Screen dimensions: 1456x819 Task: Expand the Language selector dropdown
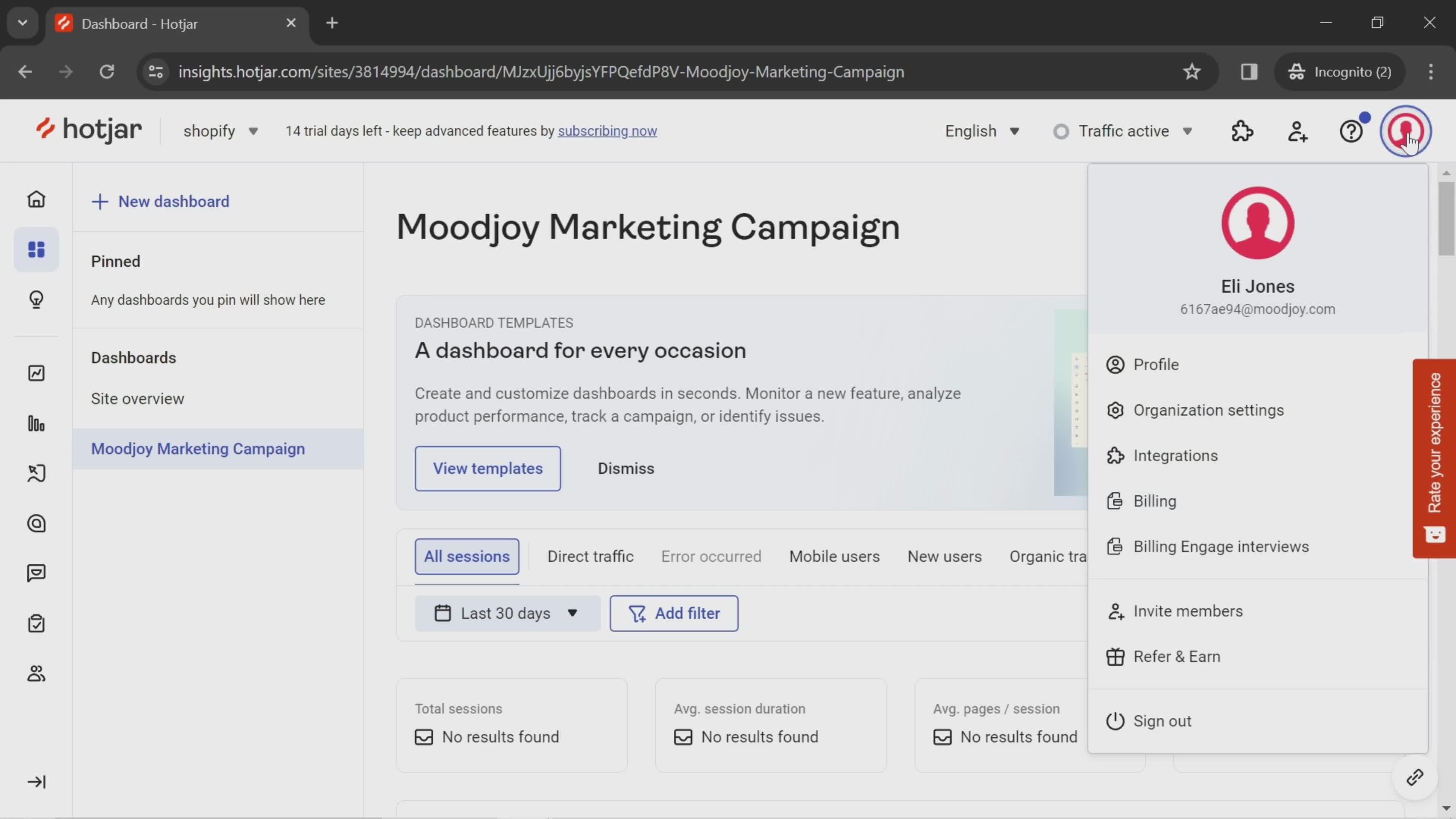pos(984,131)
